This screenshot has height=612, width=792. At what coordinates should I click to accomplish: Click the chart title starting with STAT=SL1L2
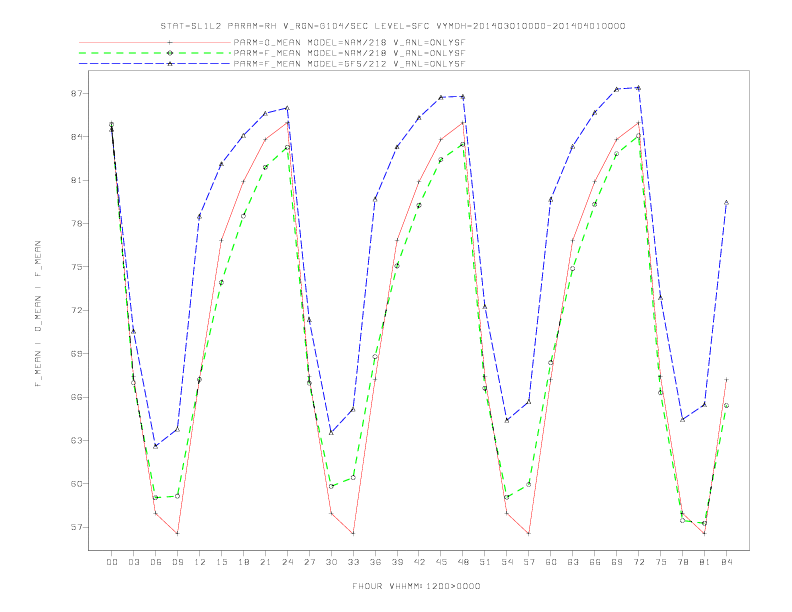[392, 26]
